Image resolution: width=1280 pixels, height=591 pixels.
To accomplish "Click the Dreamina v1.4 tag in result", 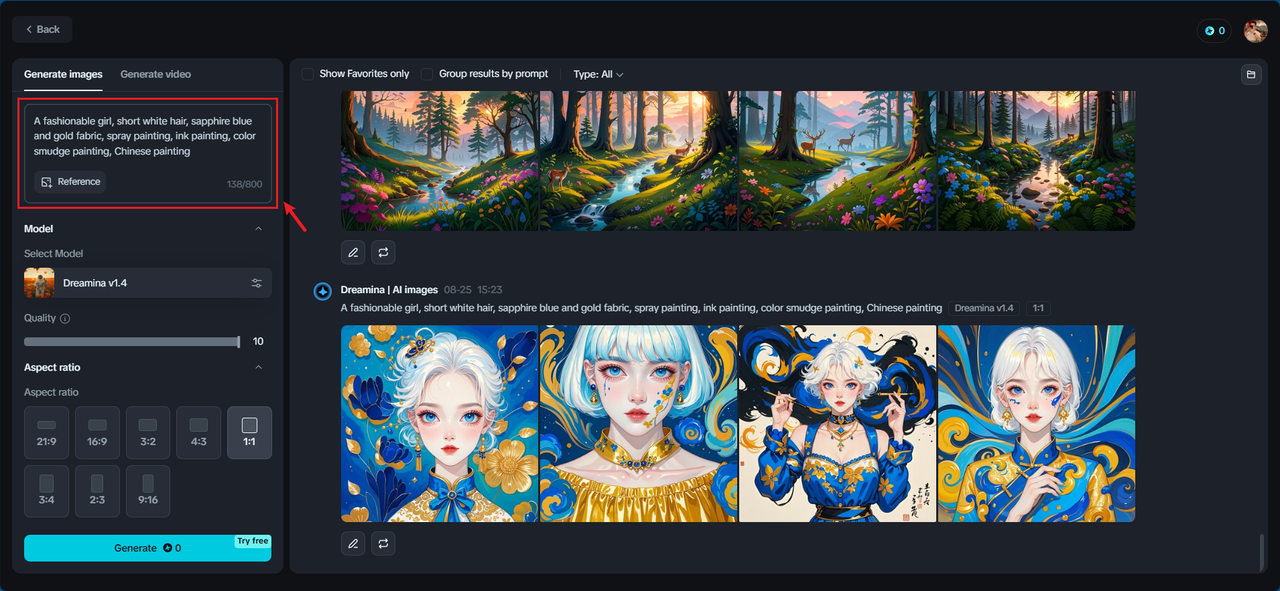I will tap(984, 308).
